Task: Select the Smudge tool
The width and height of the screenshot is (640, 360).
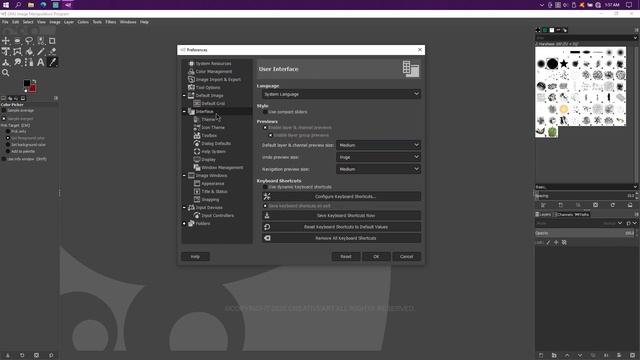Action: [17, 62]
